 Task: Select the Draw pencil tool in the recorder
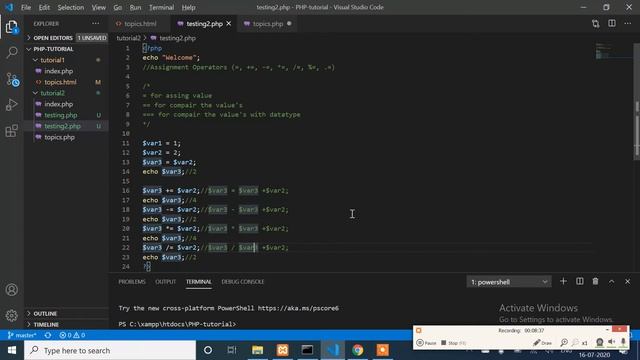tap(543, 343)
